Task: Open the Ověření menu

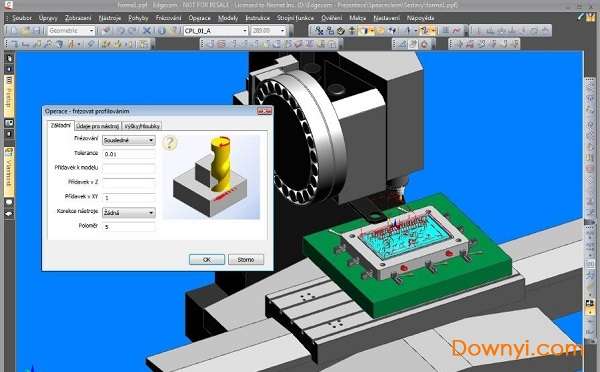Action: [332, 18]
